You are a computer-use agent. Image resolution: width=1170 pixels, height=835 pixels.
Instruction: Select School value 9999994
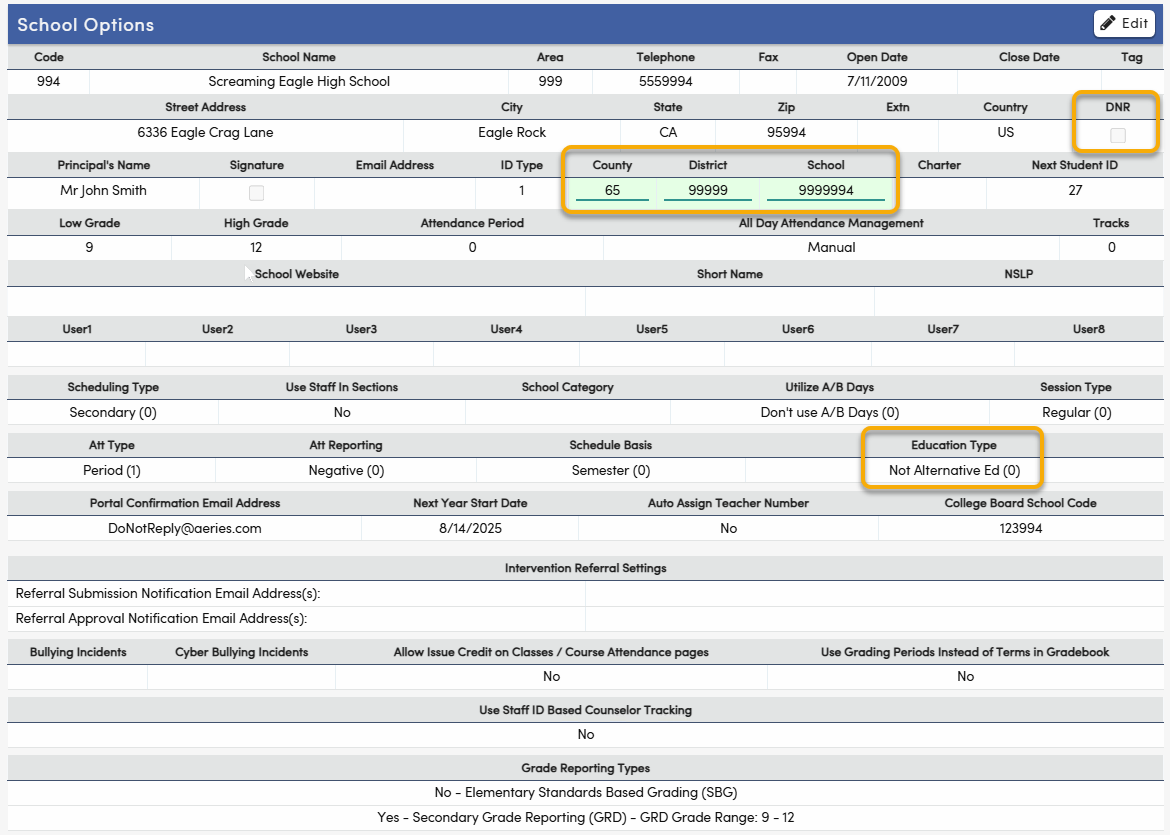[x=825, y=190]
